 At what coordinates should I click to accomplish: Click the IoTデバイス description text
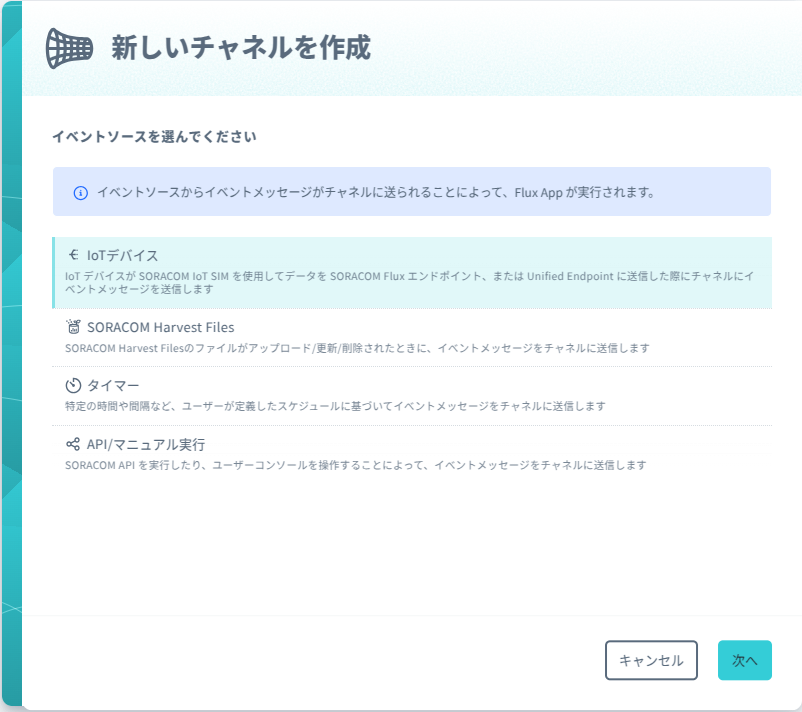(x=409, y=282)
